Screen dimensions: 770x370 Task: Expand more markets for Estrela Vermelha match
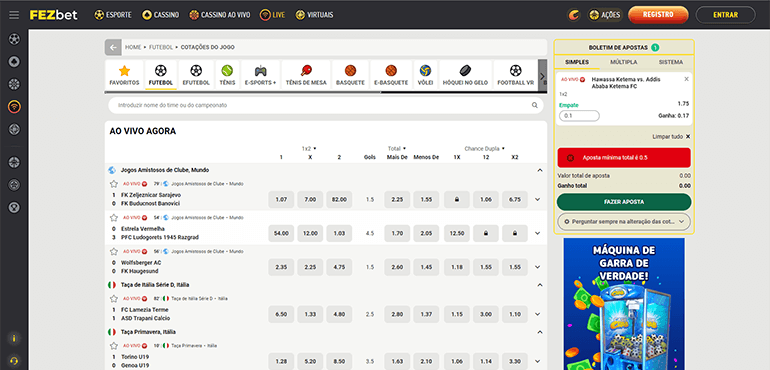pyautogui.click(x=537, y=233)
